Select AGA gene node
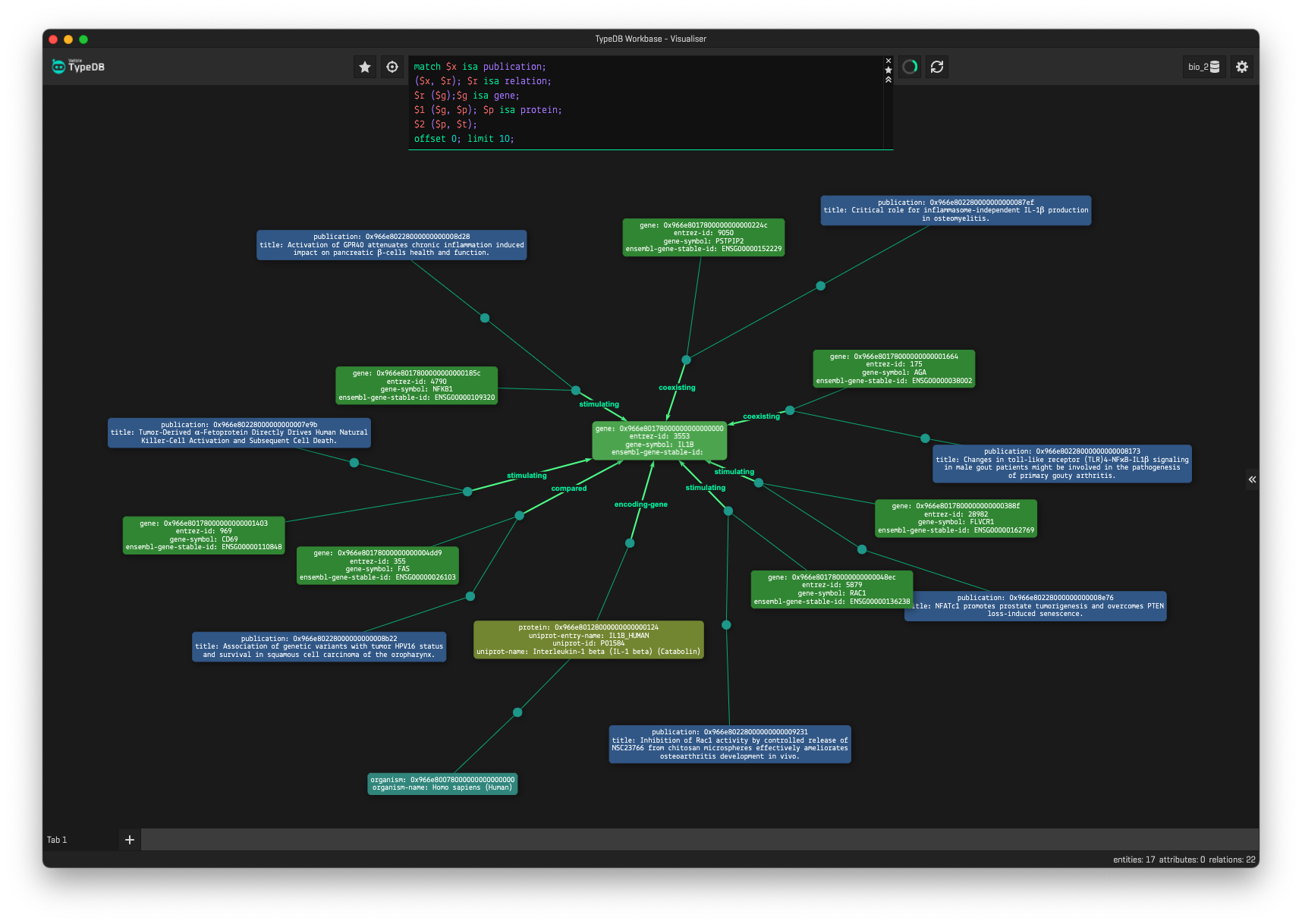This screenshot has width=1302, height=924. 894,369
